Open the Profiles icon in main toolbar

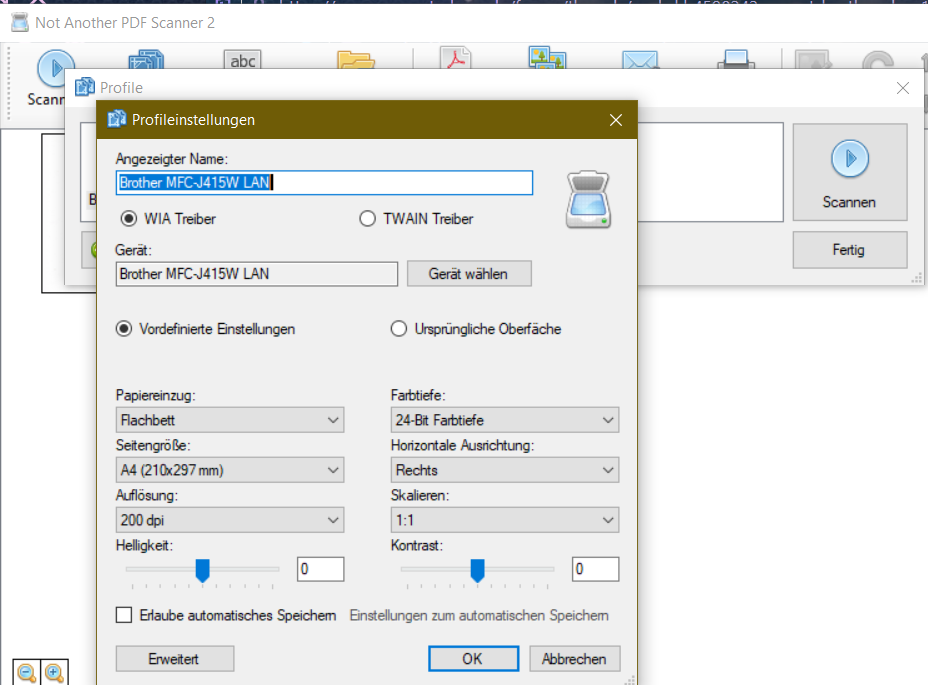coord(146,60)
